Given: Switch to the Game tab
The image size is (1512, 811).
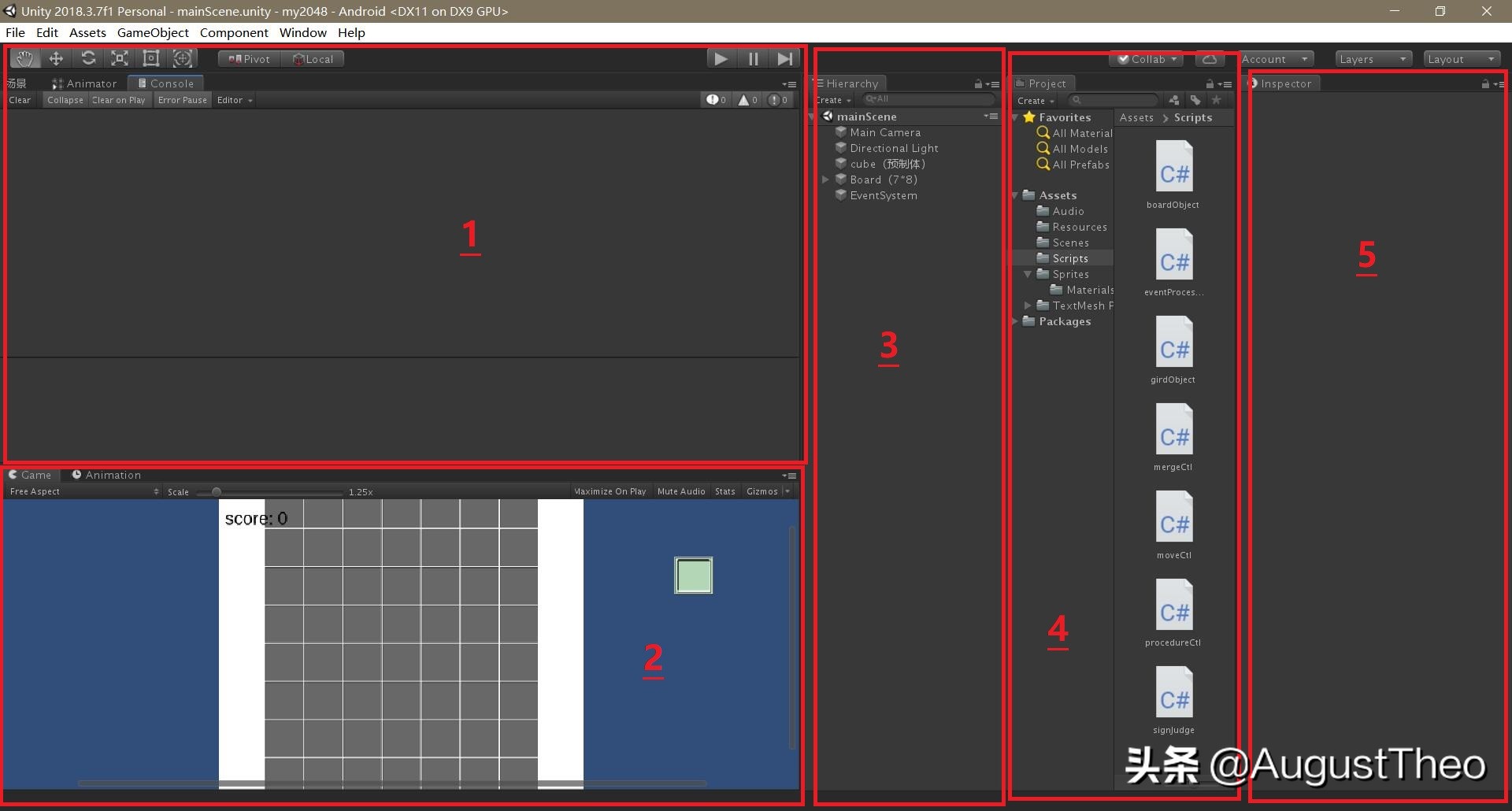Looking at the screenshot, I should point(30,475).
